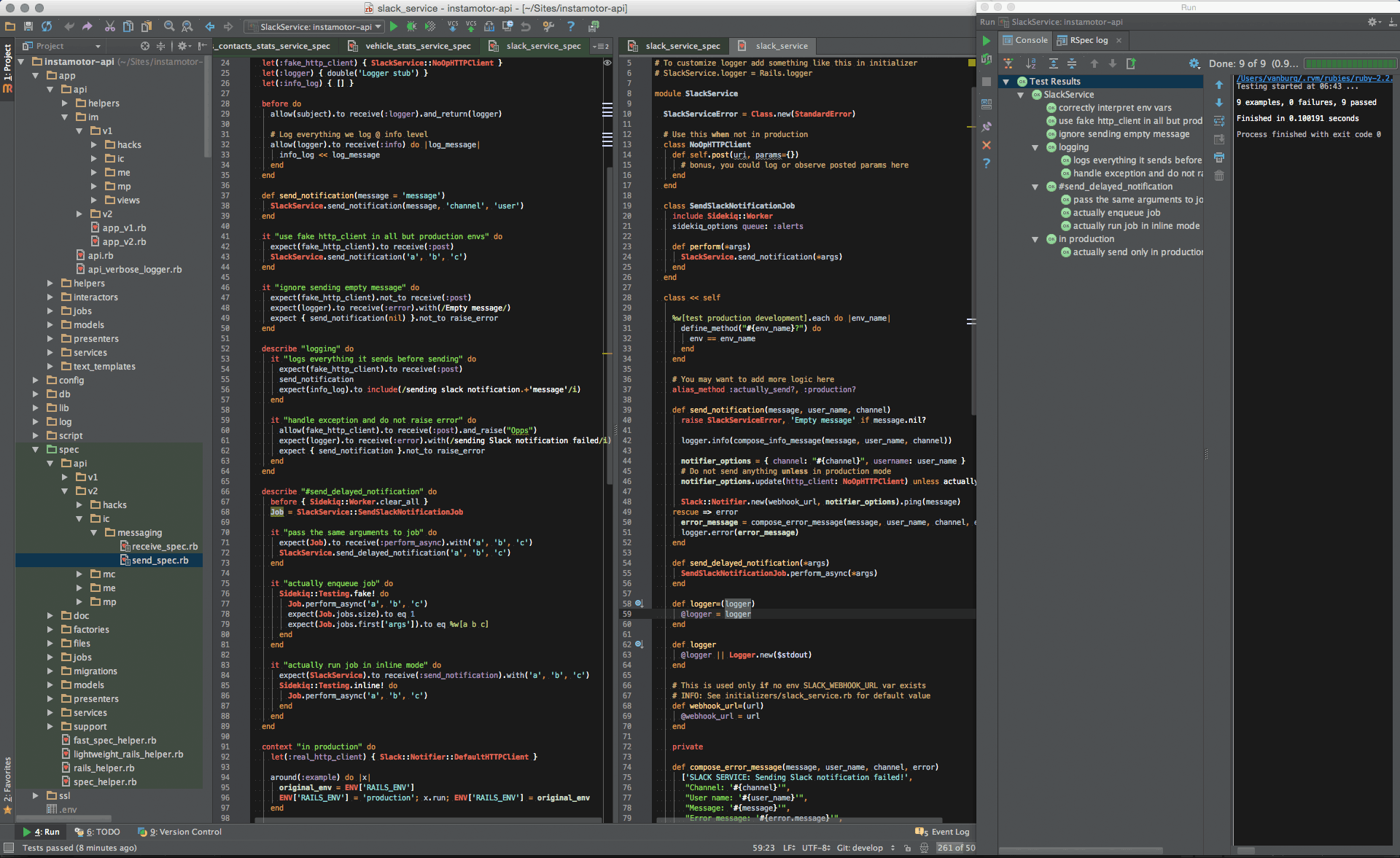The width and height of the screenshot is (1400, 858).
Task: Click the green test progress bar
Action: click(1350, 64)
